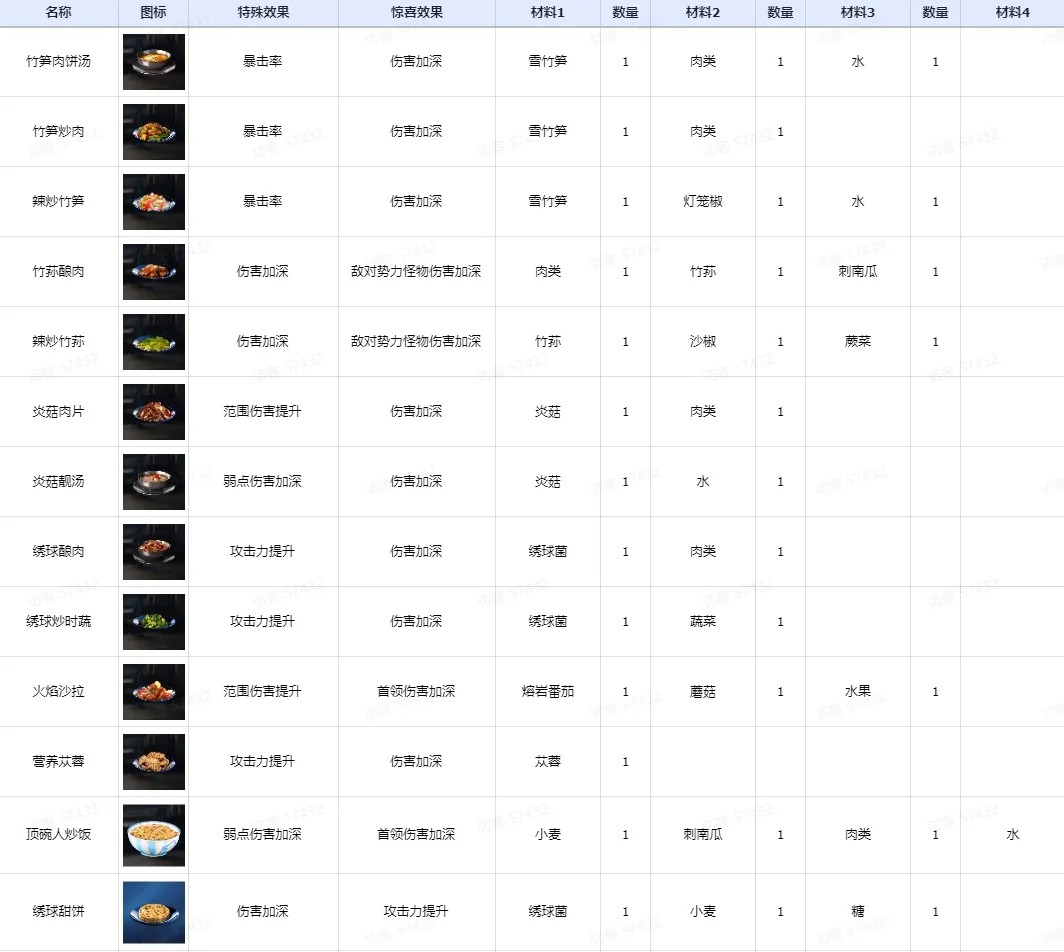
Task: Click the dish name 炎菇肉片
Action: (58, 411)
